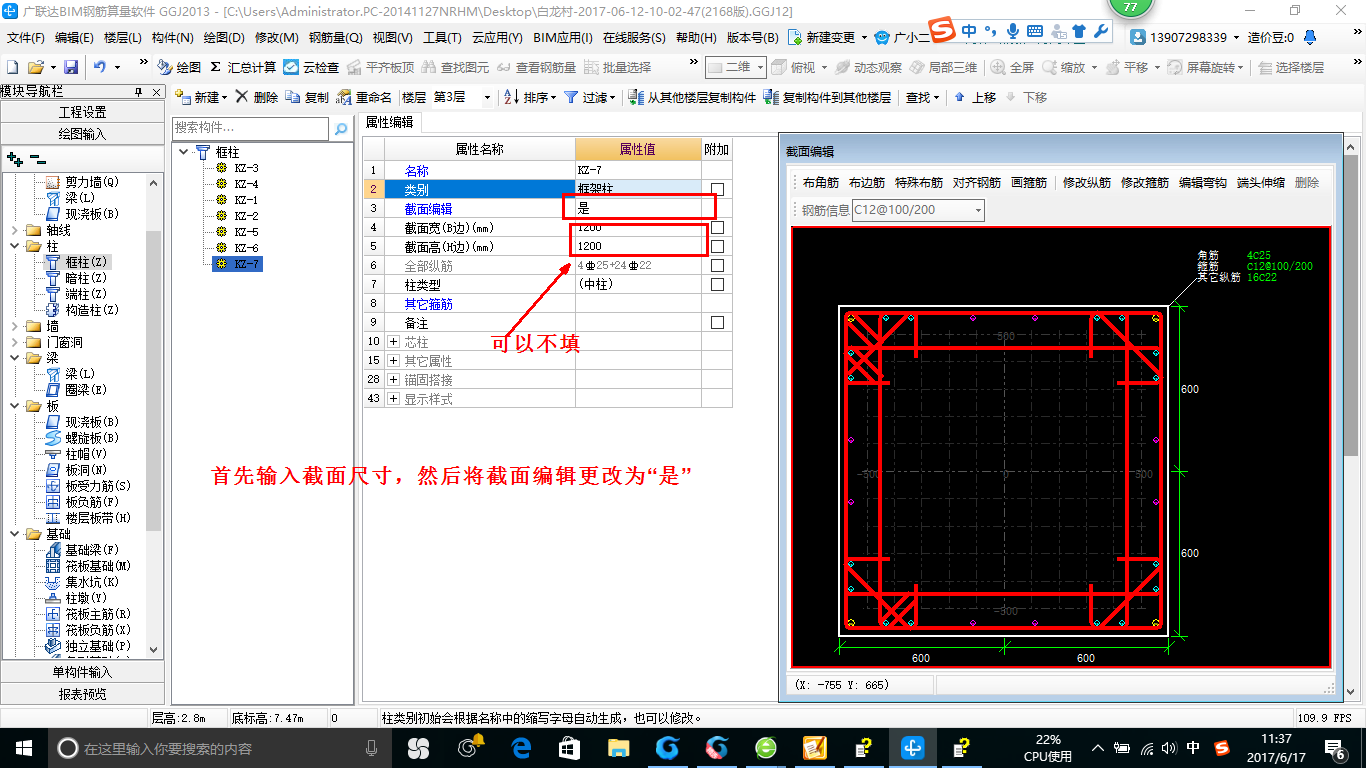1366x768 pixels.
Task: Toggle 附加 checkbox for 截面高 row
Action: [717, 246]
